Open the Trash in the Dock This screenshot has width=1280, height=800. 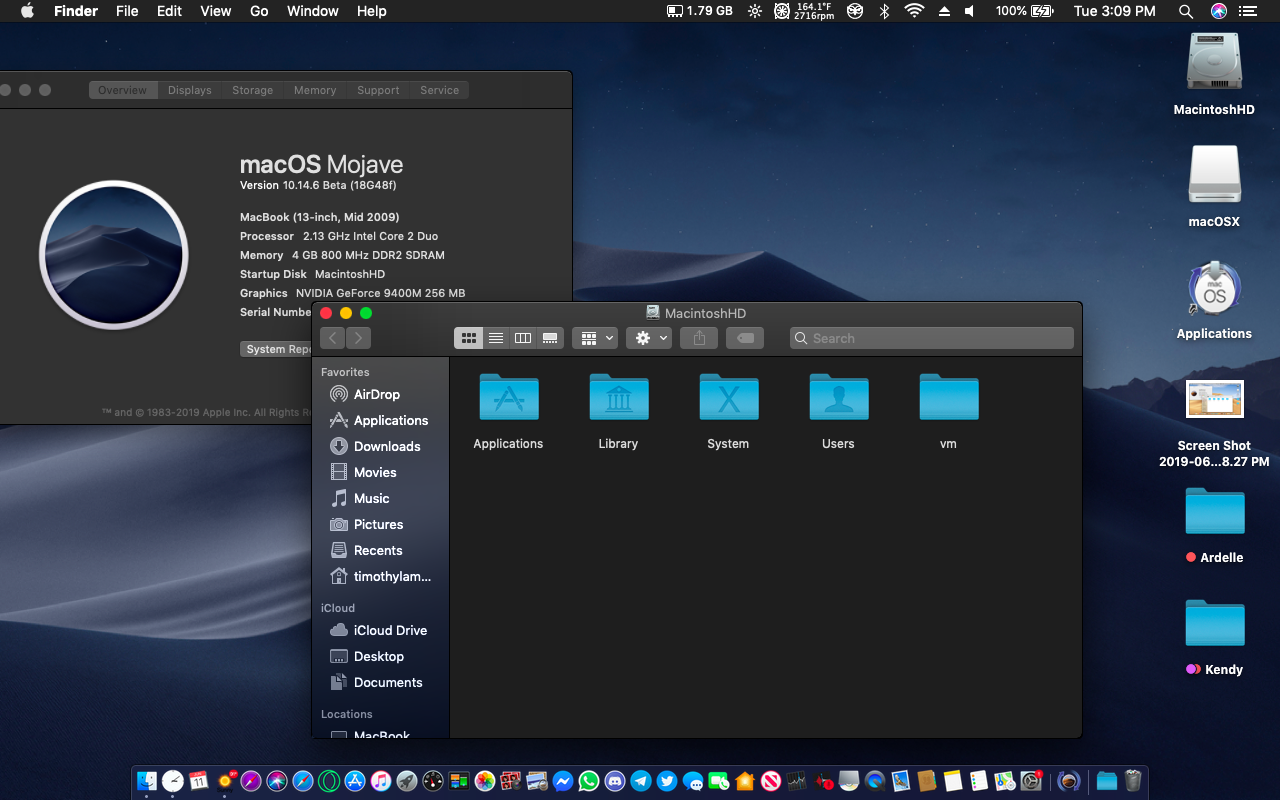point(1133,781)
